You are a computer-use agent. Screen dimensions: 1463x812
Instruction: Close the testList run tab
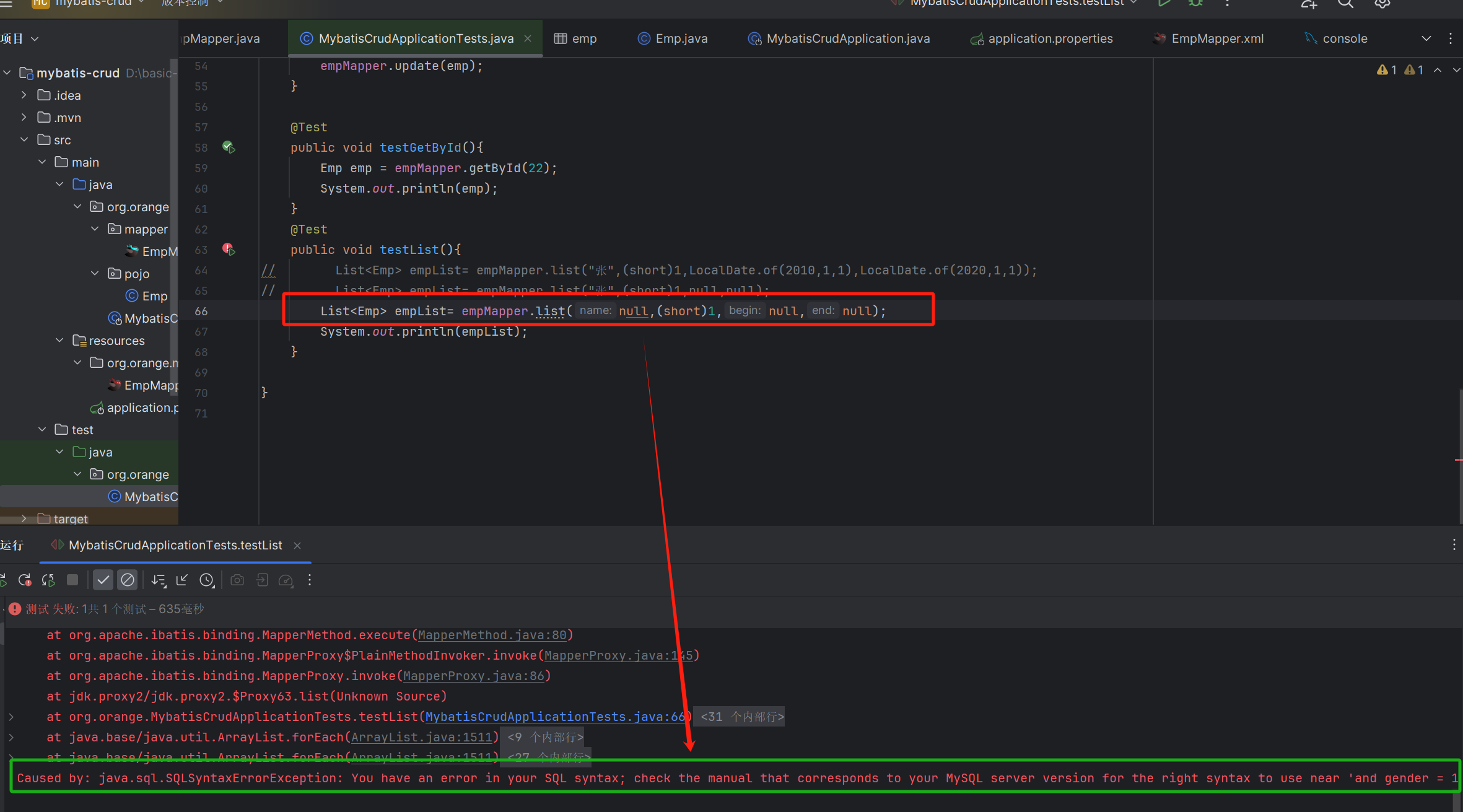tap(297, 546)
